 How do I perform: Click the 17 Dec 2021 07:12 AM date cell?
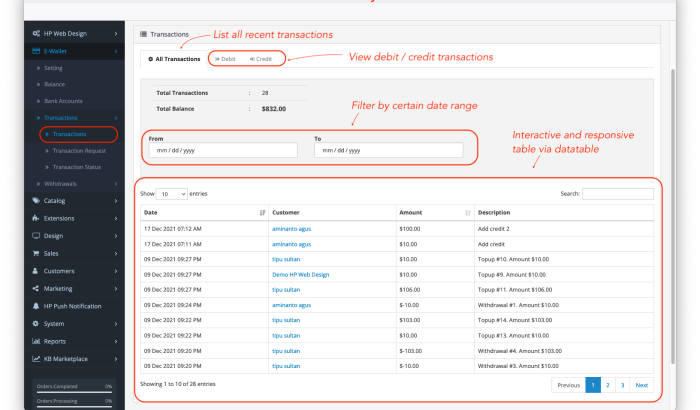172,229
